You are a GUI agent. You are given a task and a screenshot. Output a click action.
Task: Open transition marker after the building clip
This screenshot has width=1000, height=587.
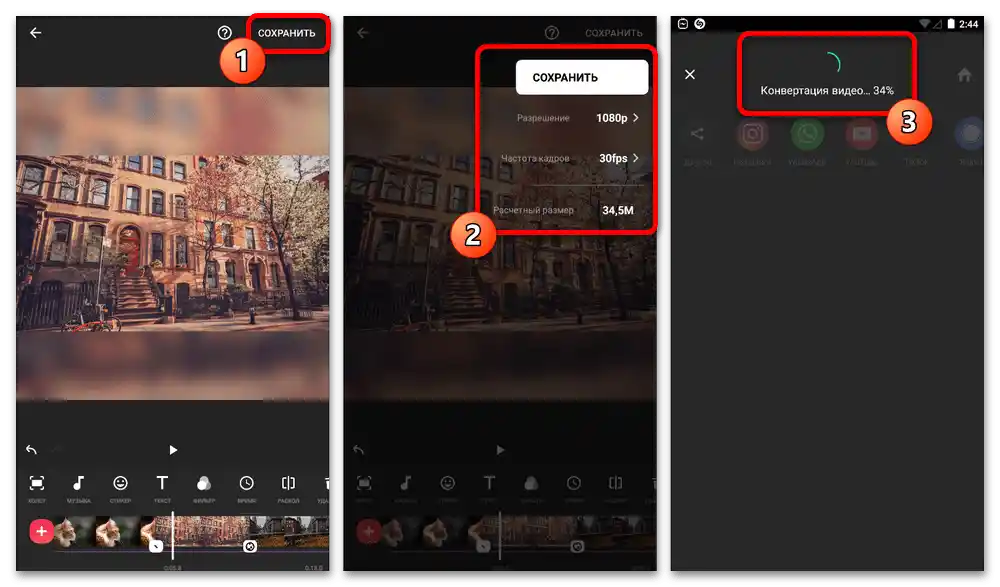[250, 546]
